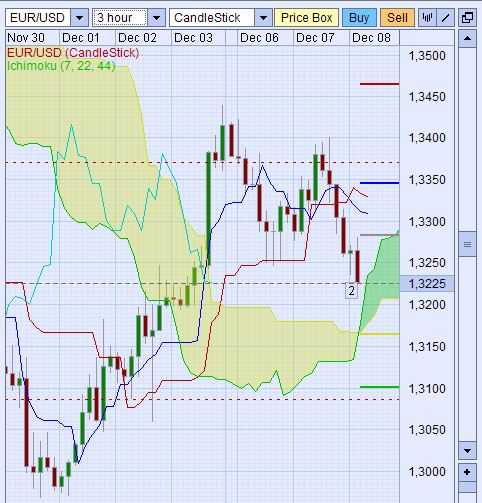
Task: Select the EUR/USD symbol field
Action: point(38,18)
